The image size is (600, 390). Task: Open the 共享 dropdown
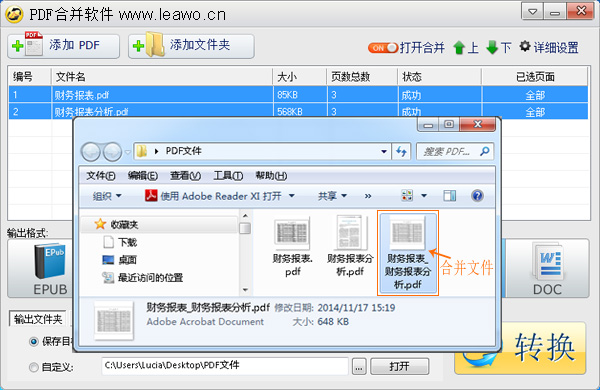tap(332, 196)
